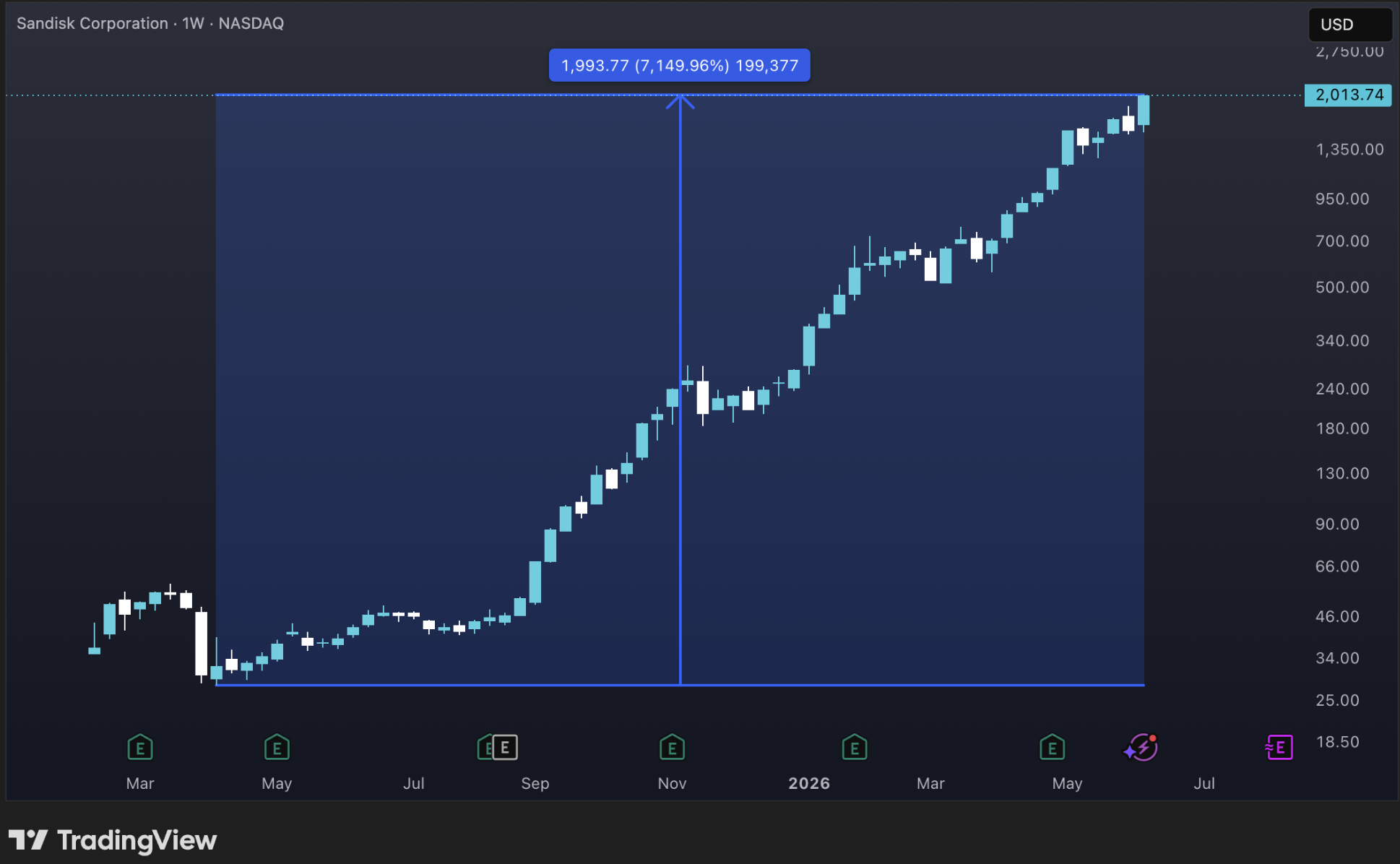Click the Mar label following 2026
This screenshot has height=864, width=1400.
[930, 783]
